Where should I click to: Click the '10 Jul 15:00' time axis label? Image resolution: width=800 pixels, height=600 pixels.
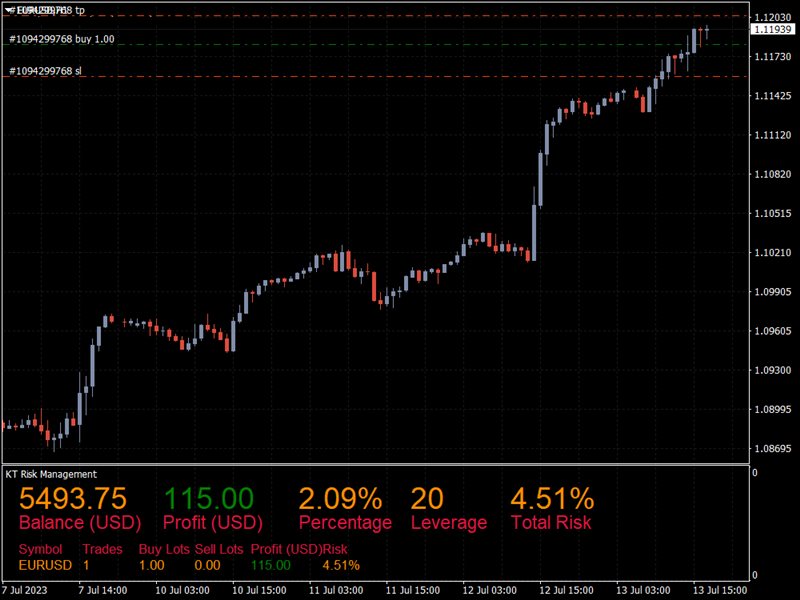click(259, 590)
